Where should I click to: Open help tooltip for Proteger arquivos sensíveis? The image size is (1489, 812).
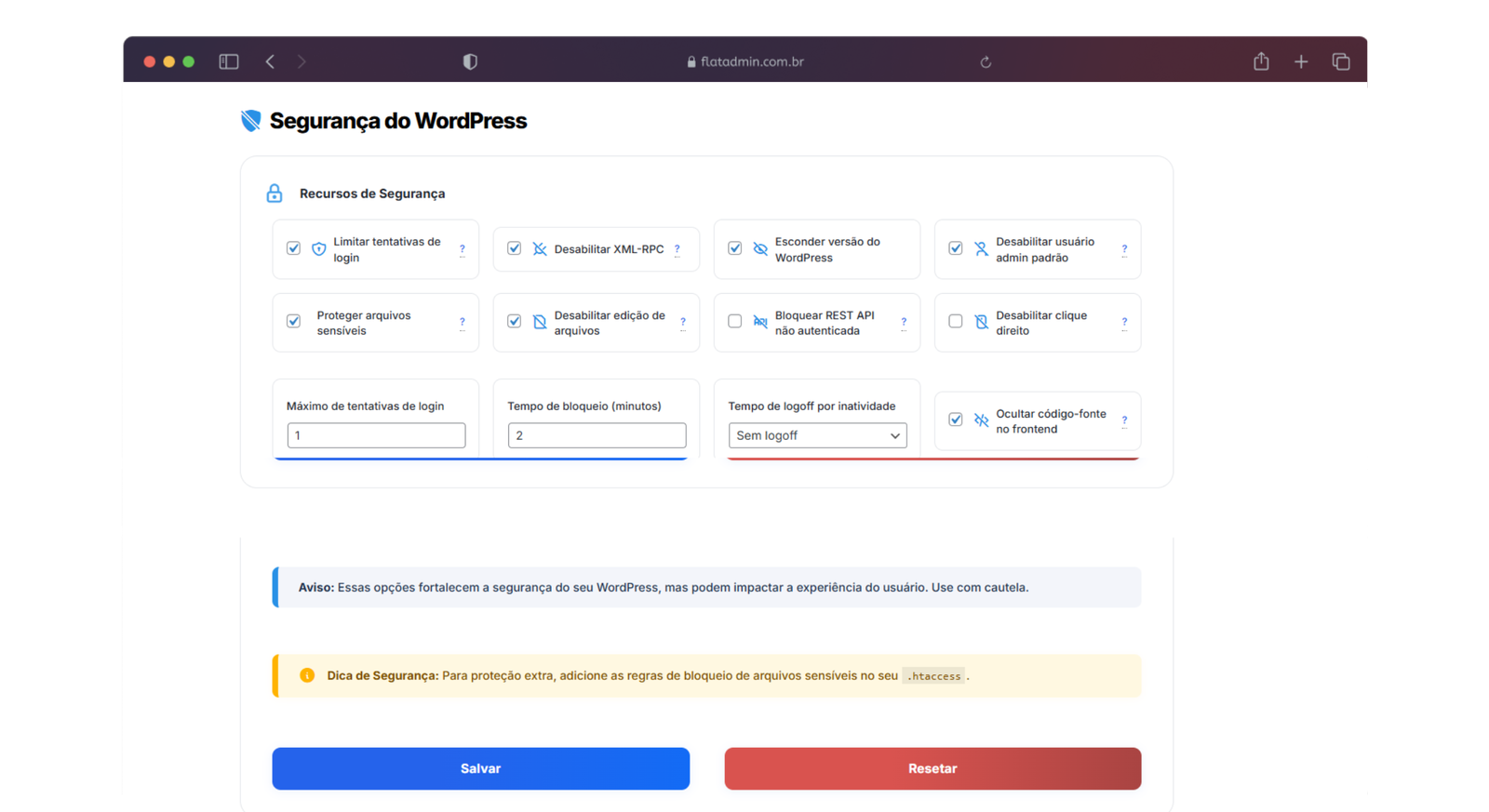click(x=463, y=323)
